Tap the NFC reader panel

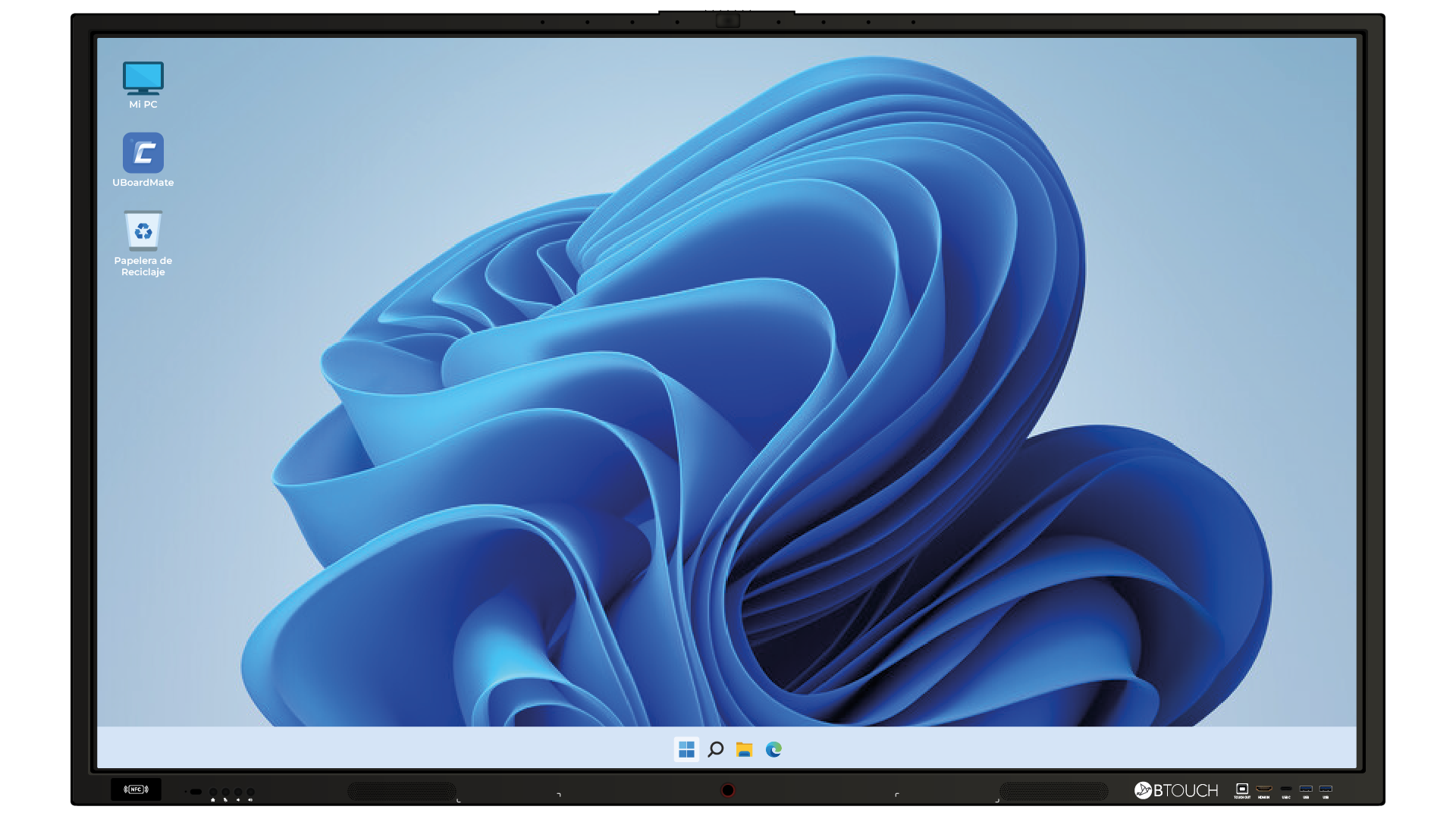(136, 789)
